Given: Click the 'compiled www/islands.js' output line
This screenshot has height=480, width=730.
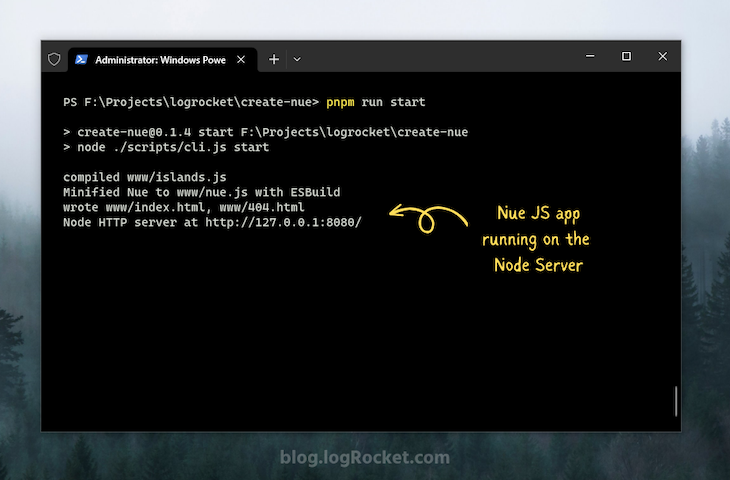Looking at the screenshot, I should 144,177.
